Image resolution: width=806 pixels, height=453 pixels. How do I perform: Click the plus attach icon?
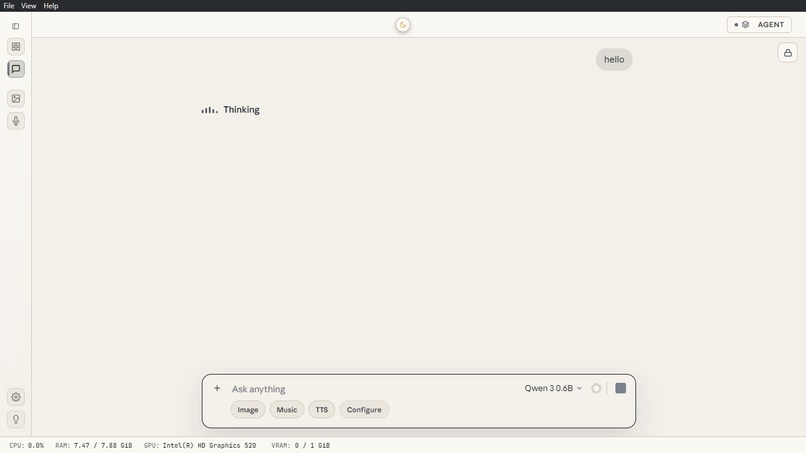coord(217,388)
